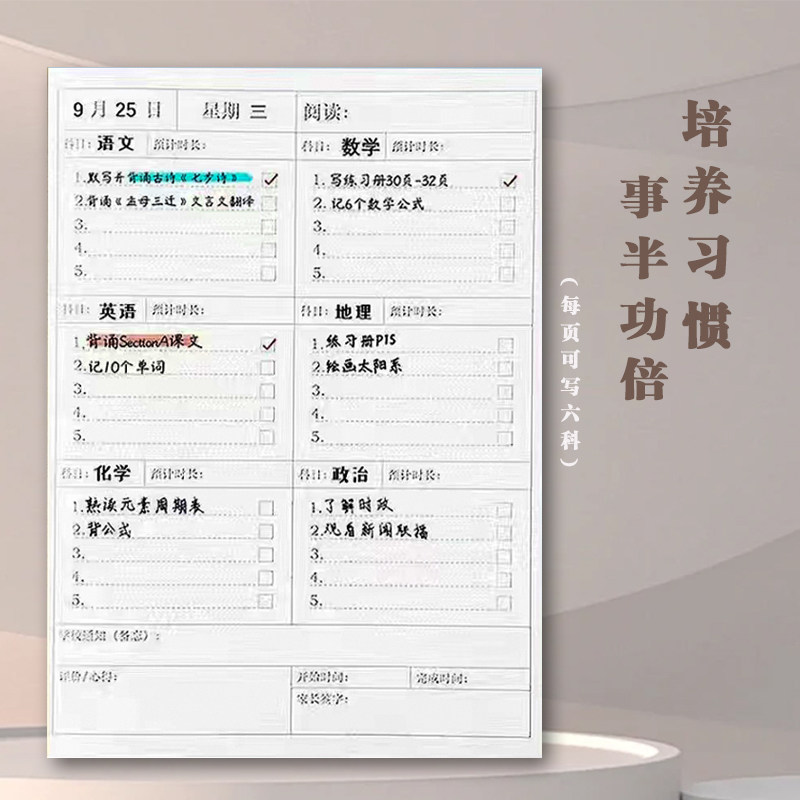Viewport: 800px width, 800px height.
Task: Click the 预计时长 field beside 语文
Action: tap(220, 145)
